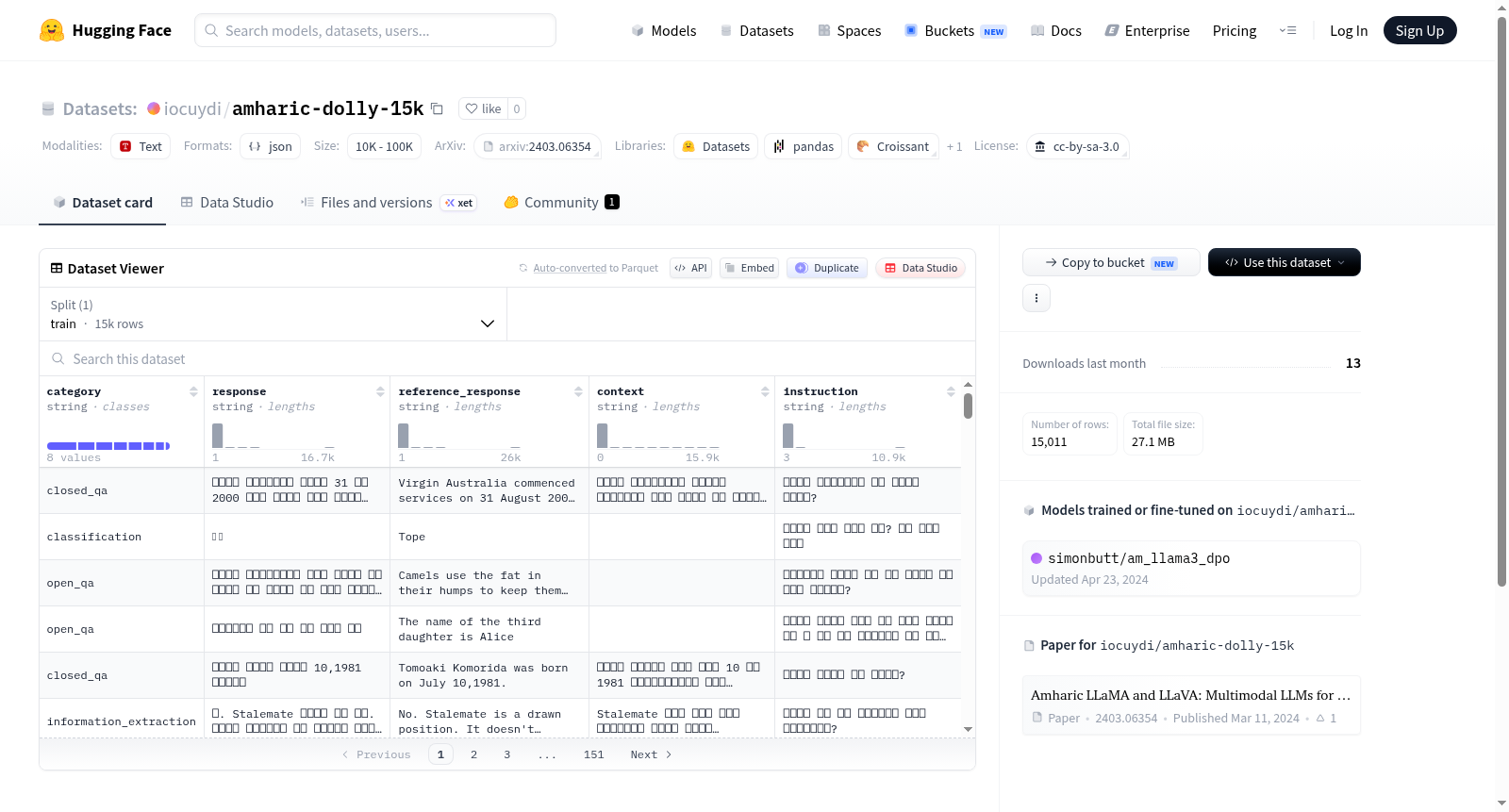Open the iocuydi user avatar
1509x812 pixels.
point(154,108)
